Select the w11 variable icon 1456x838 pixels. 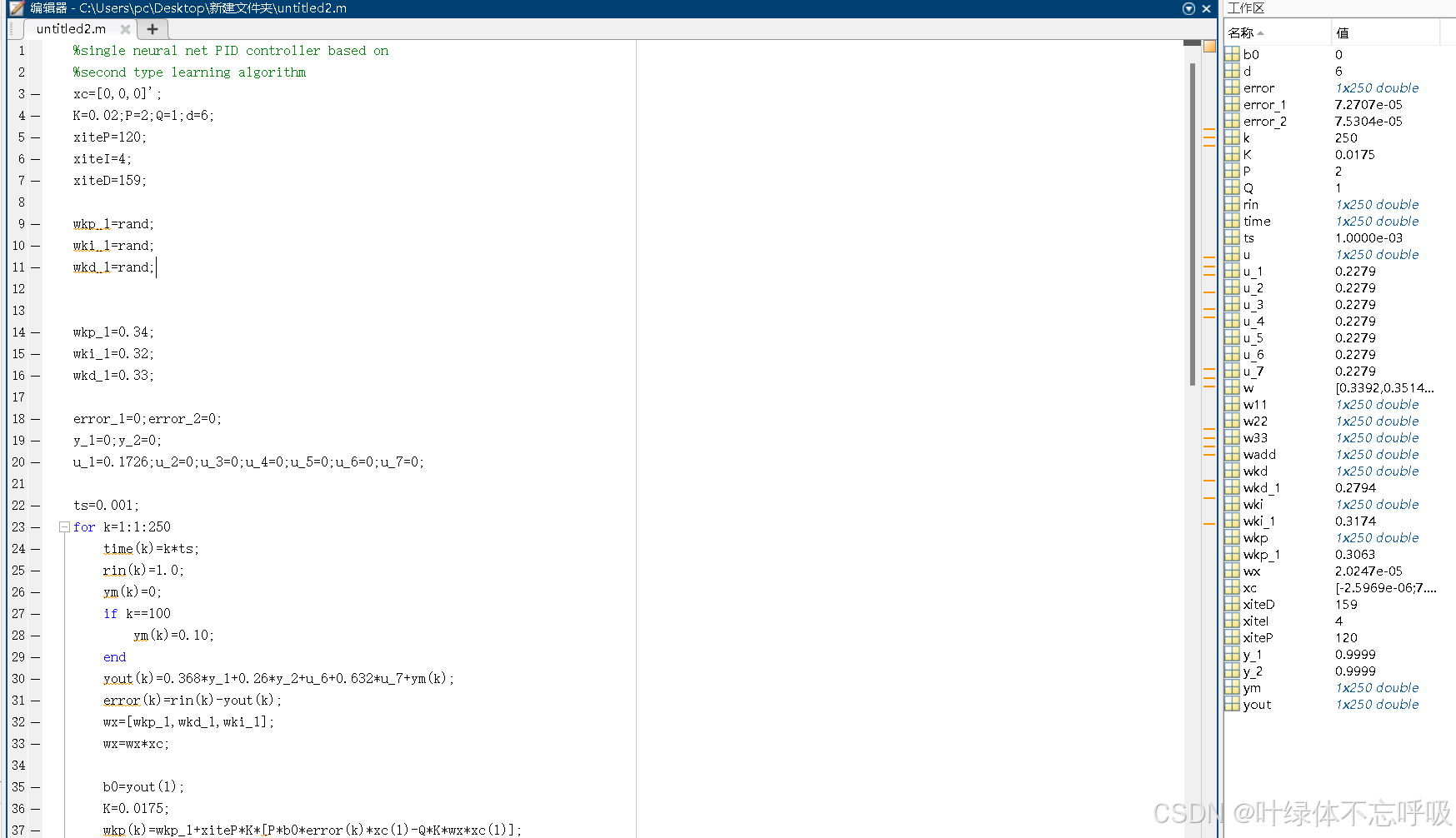tap(1232, 404)
